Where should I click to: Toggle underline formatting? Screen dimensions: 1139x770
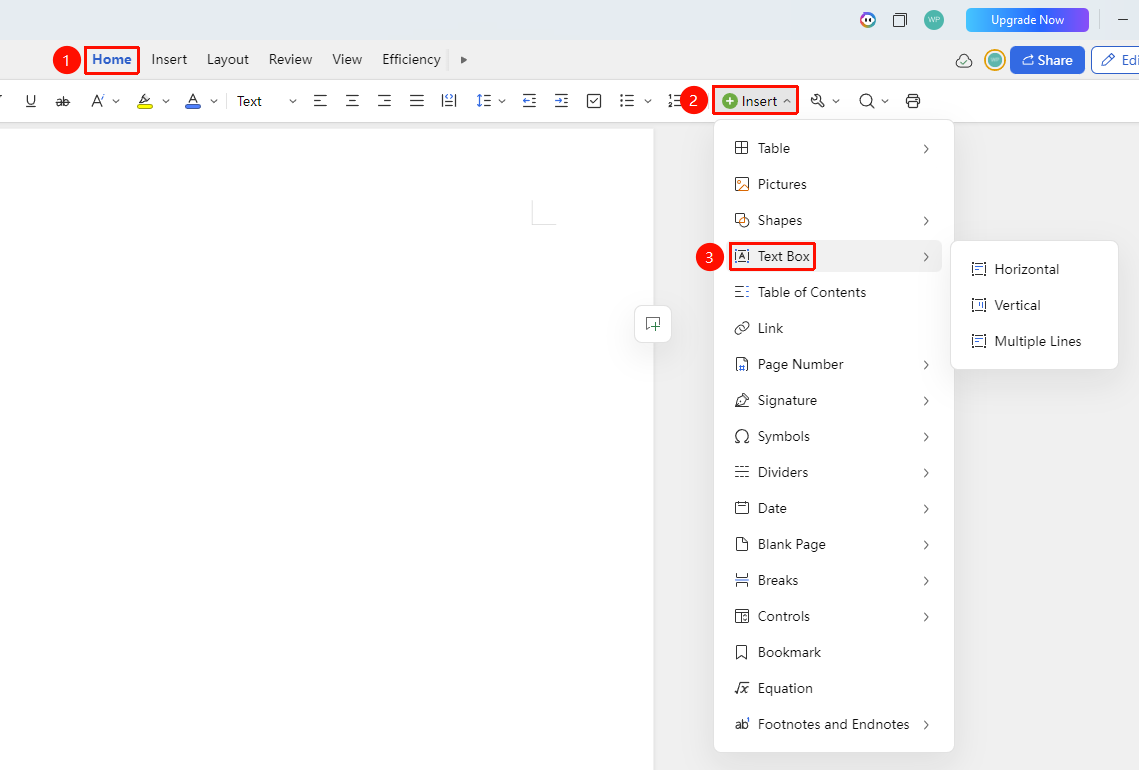[31, 101]
